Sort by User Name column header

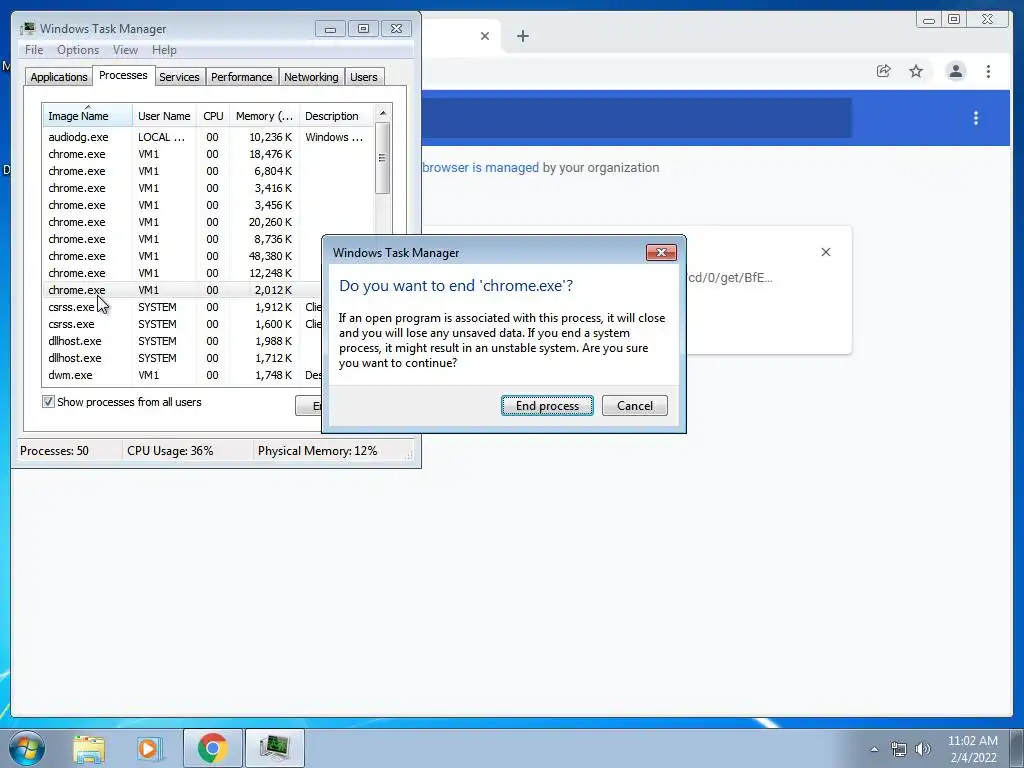click(164, 116)
